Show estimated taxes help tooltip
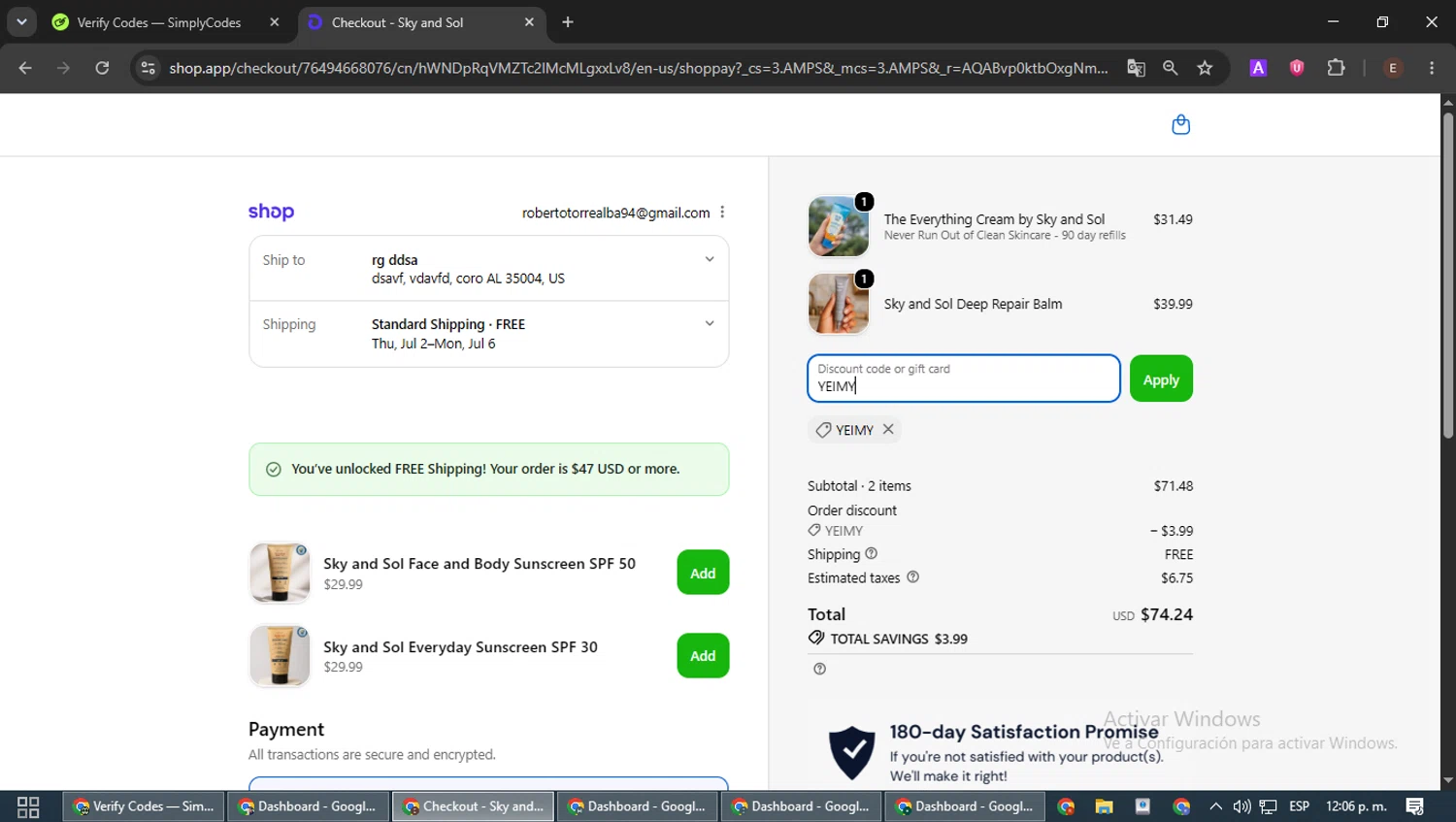Viewport: 1456px width, 822px height. coord(912,577)
